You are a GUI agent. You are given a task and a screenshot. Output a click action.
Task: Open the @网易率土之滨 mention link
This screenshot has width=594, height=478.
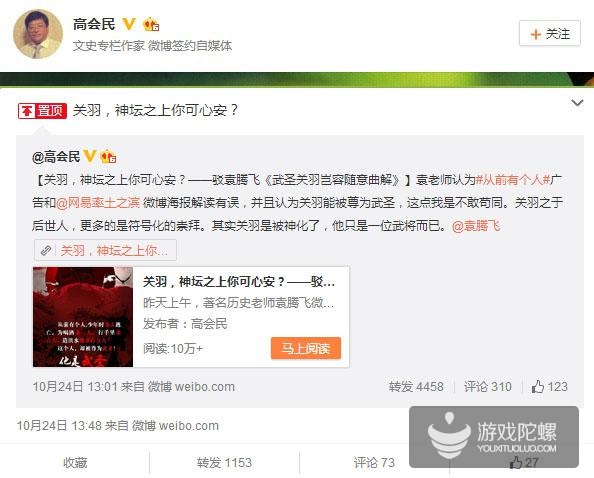coord(98,203)
